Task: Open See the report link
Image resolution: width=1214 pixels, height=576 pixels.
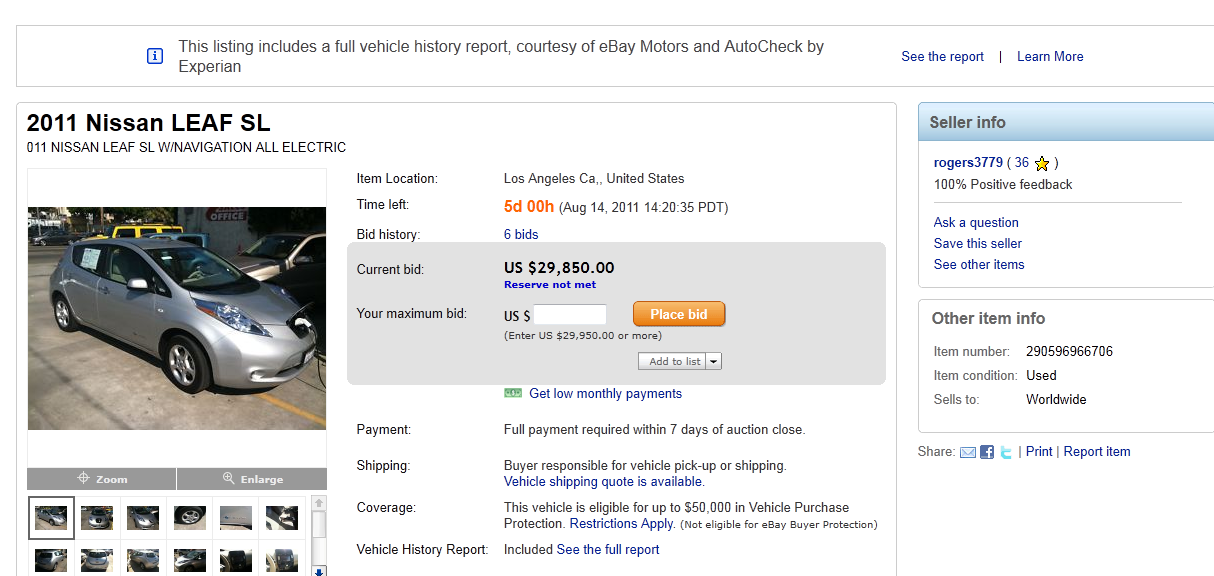Action: [942, 57]
